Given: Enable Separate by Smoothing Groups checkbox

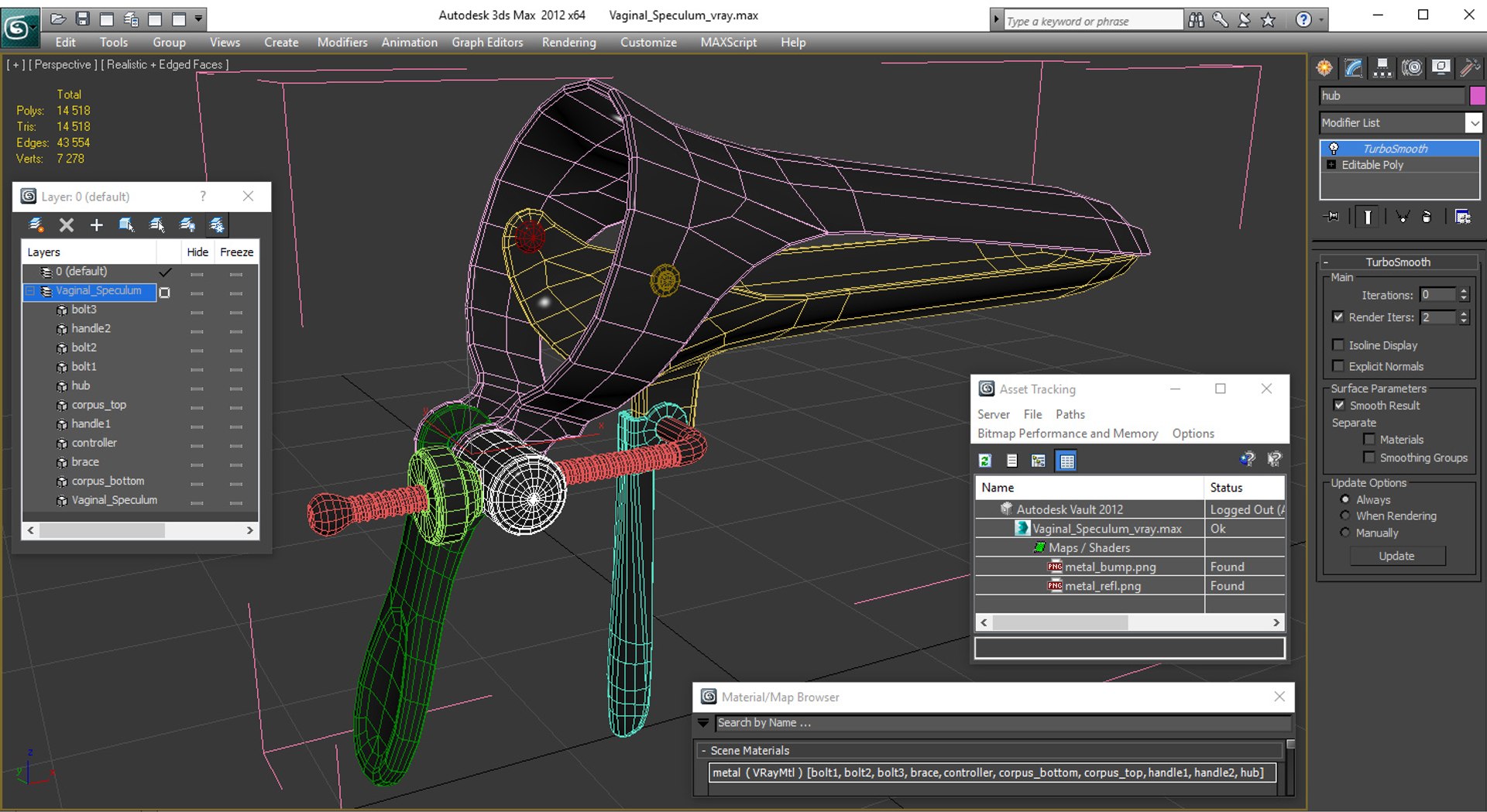Looking at the screenshot, I should (x=1369, y=457).
